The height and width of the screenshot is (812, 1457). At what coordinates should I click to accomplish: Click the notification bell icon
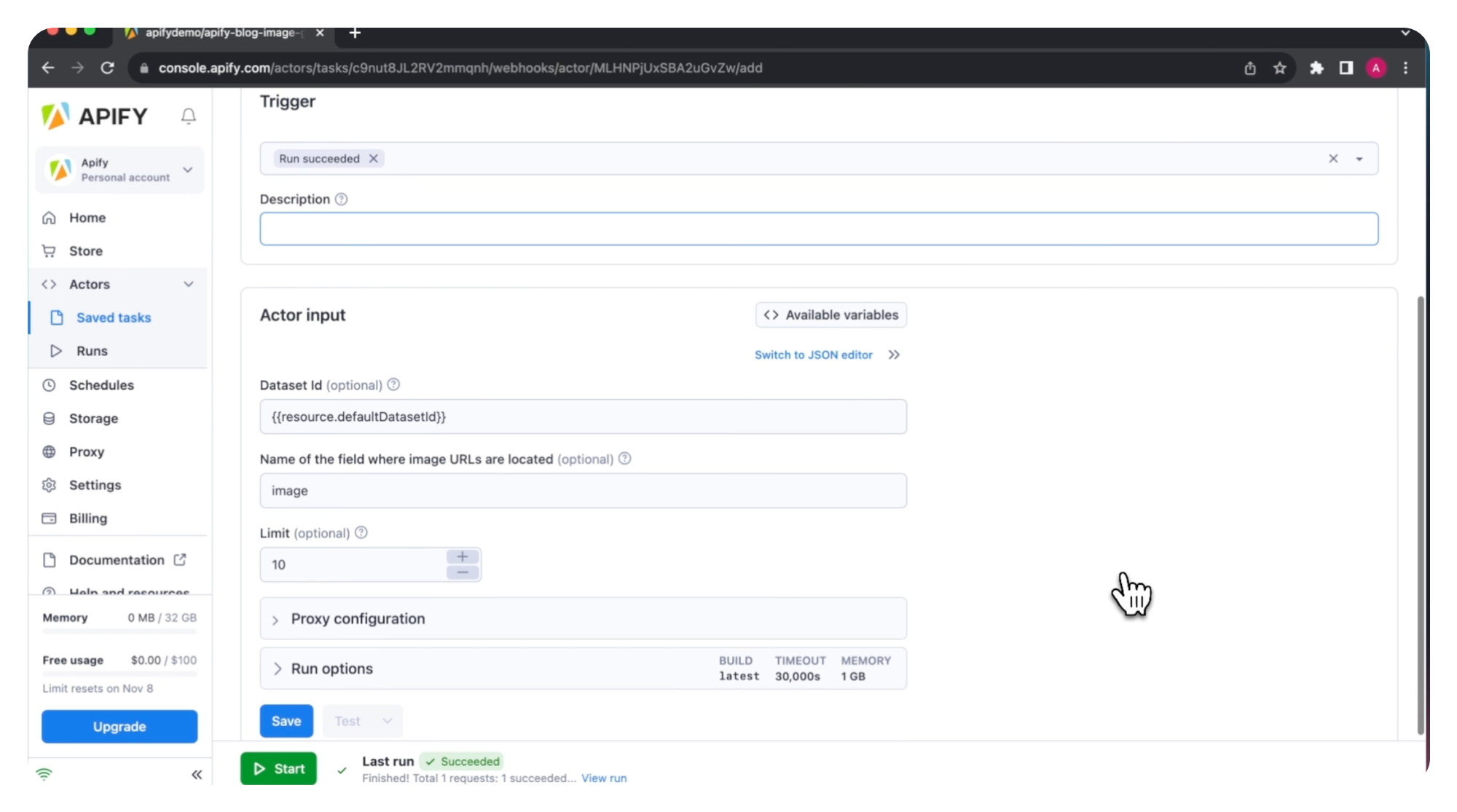pyautogui.click(x=188, y=116)
